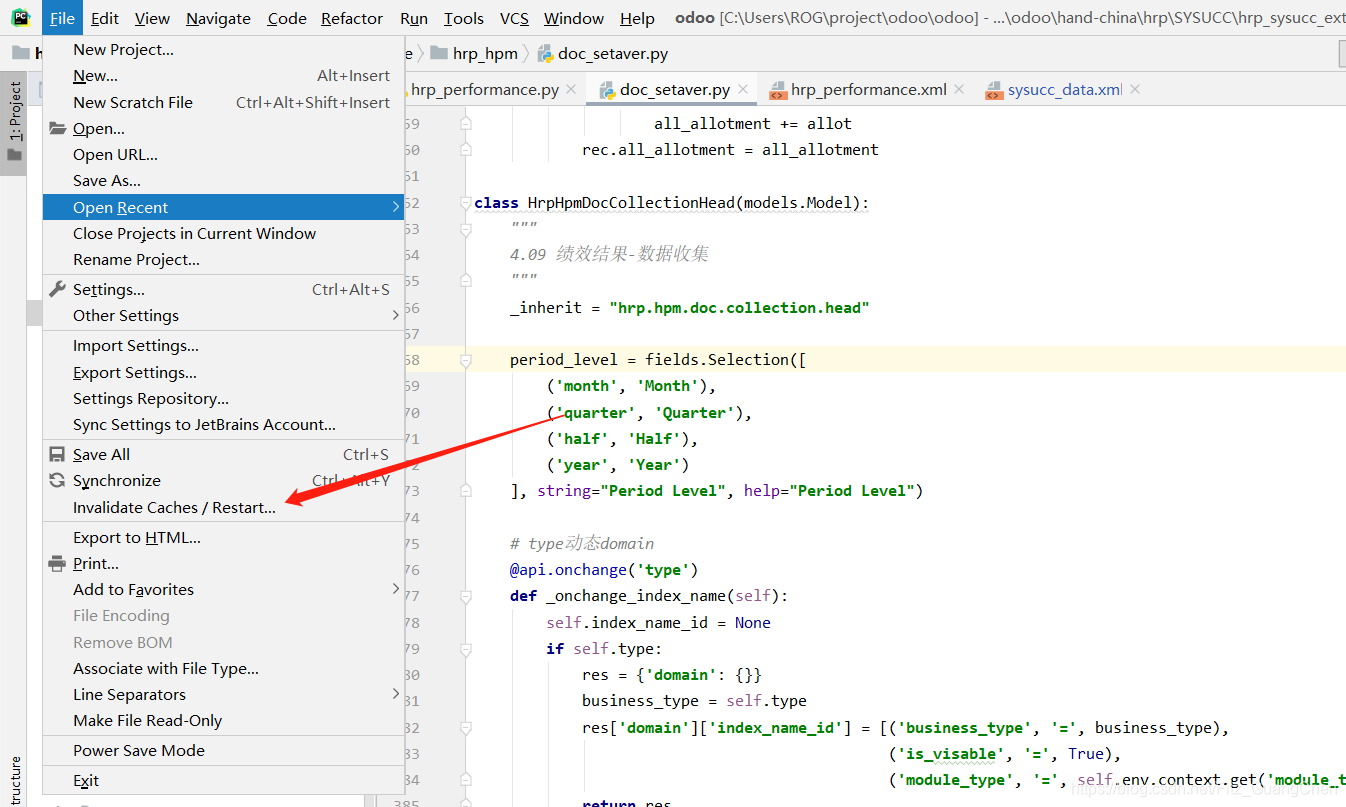Open the Other Settings submenu

123,315
